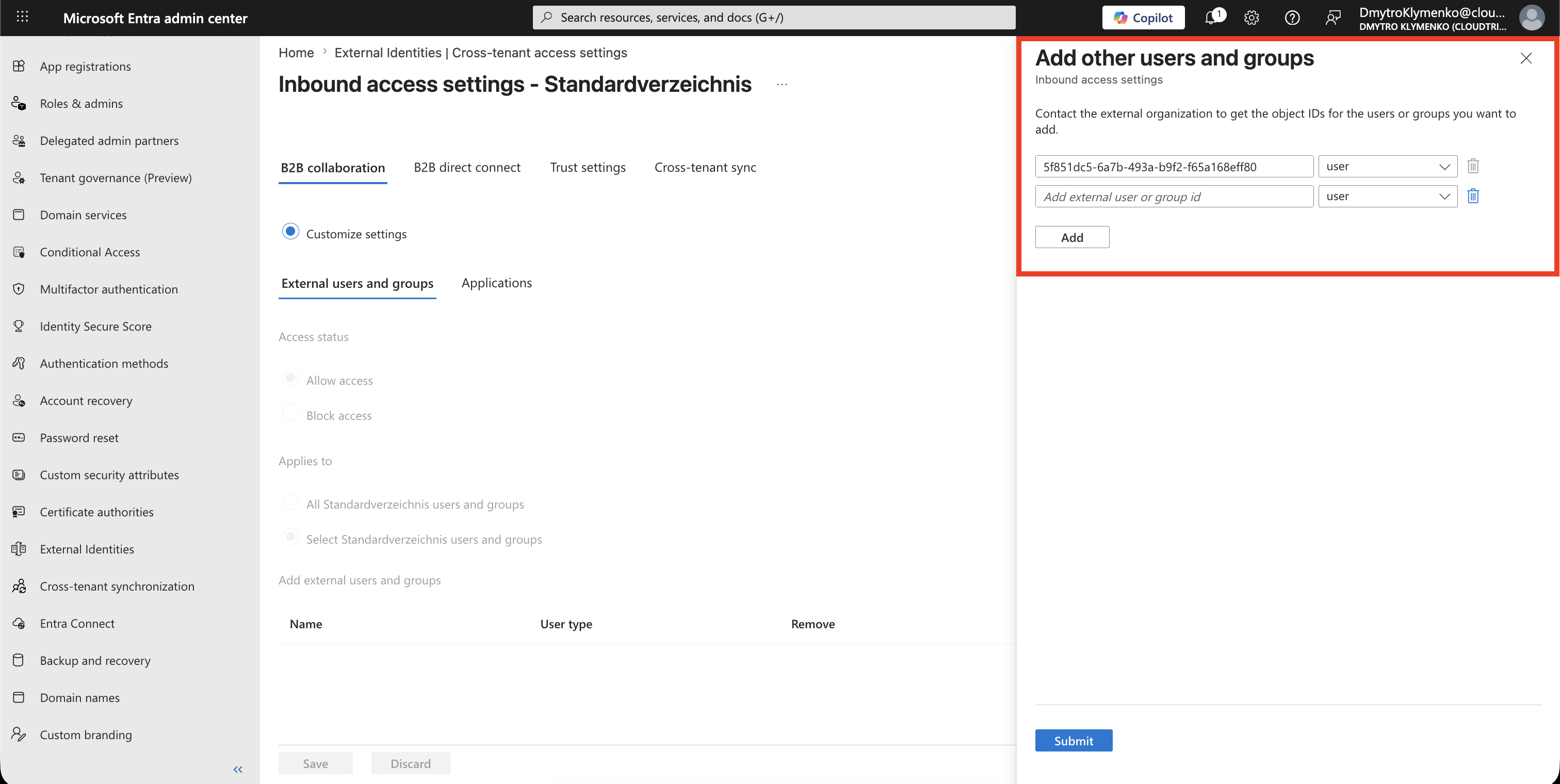Click the Password reset sidebar icon
This screenshot has height=784, width=1560.
tap(19, 437)
